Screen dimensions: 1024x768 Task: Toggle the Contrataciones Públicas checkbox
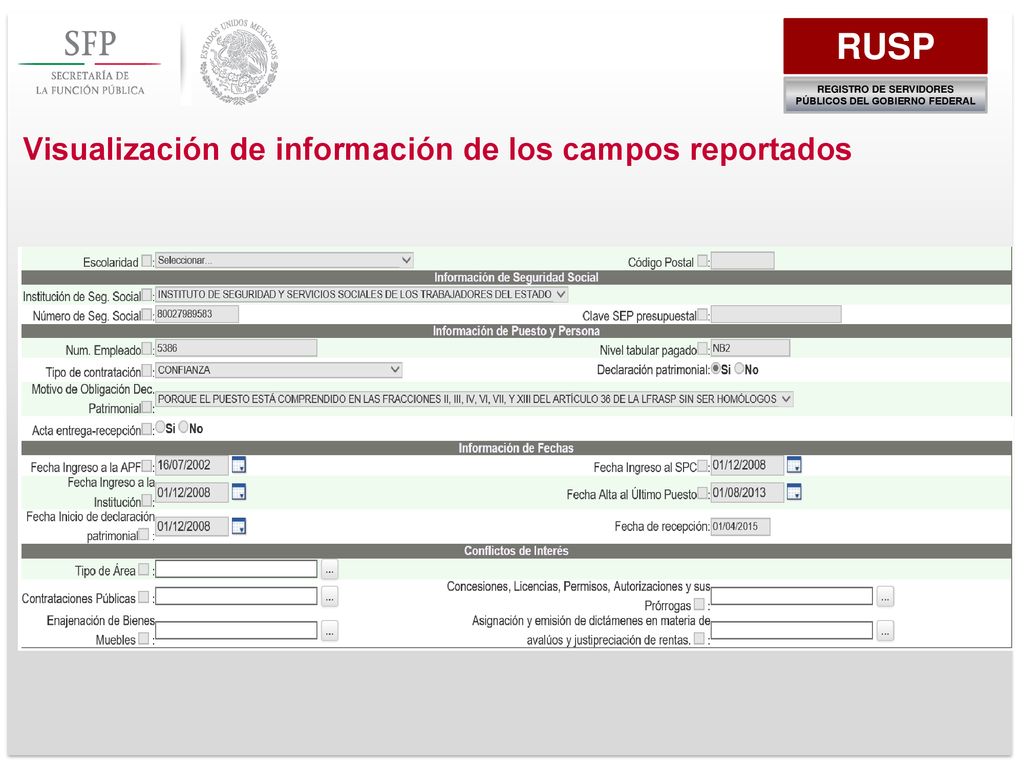(144, 597)
